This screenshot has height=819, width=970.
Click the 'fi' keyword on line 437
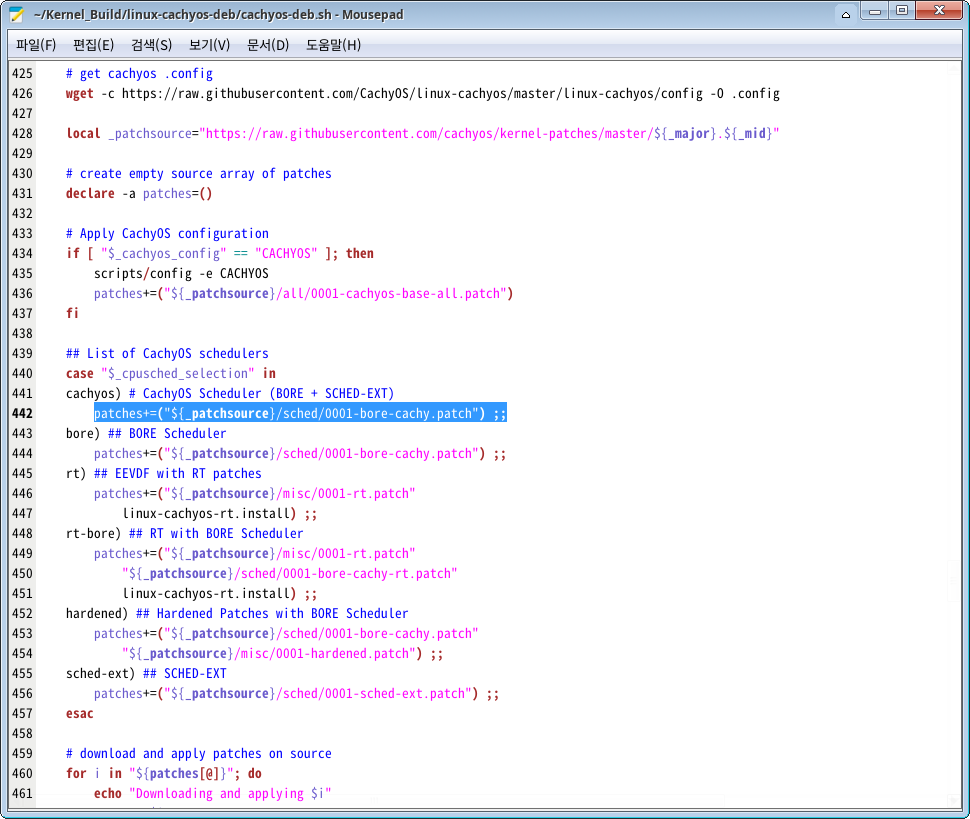point(72,313)
